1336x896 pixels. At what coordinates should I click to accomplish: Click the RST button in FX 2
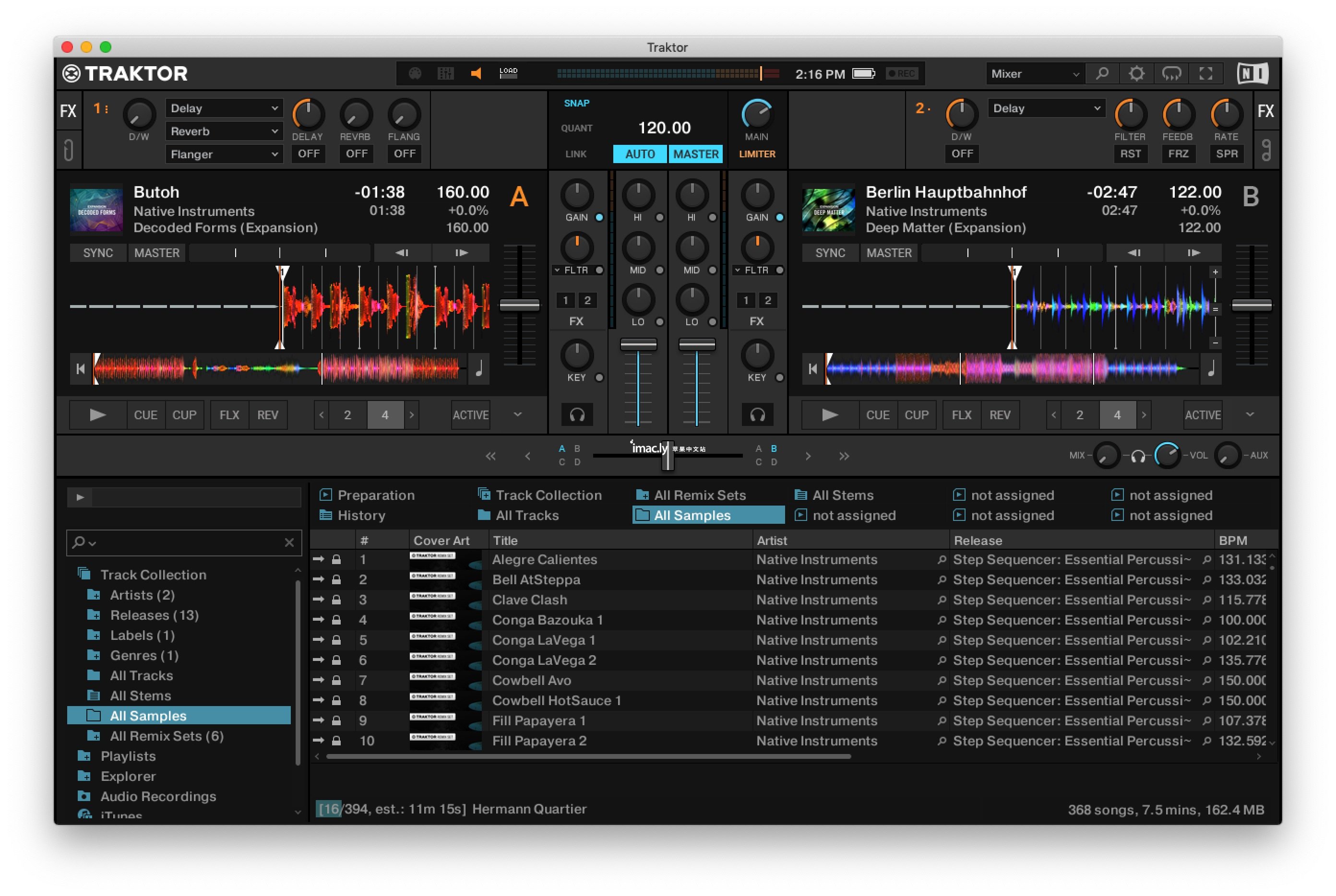coord(1130,153)
